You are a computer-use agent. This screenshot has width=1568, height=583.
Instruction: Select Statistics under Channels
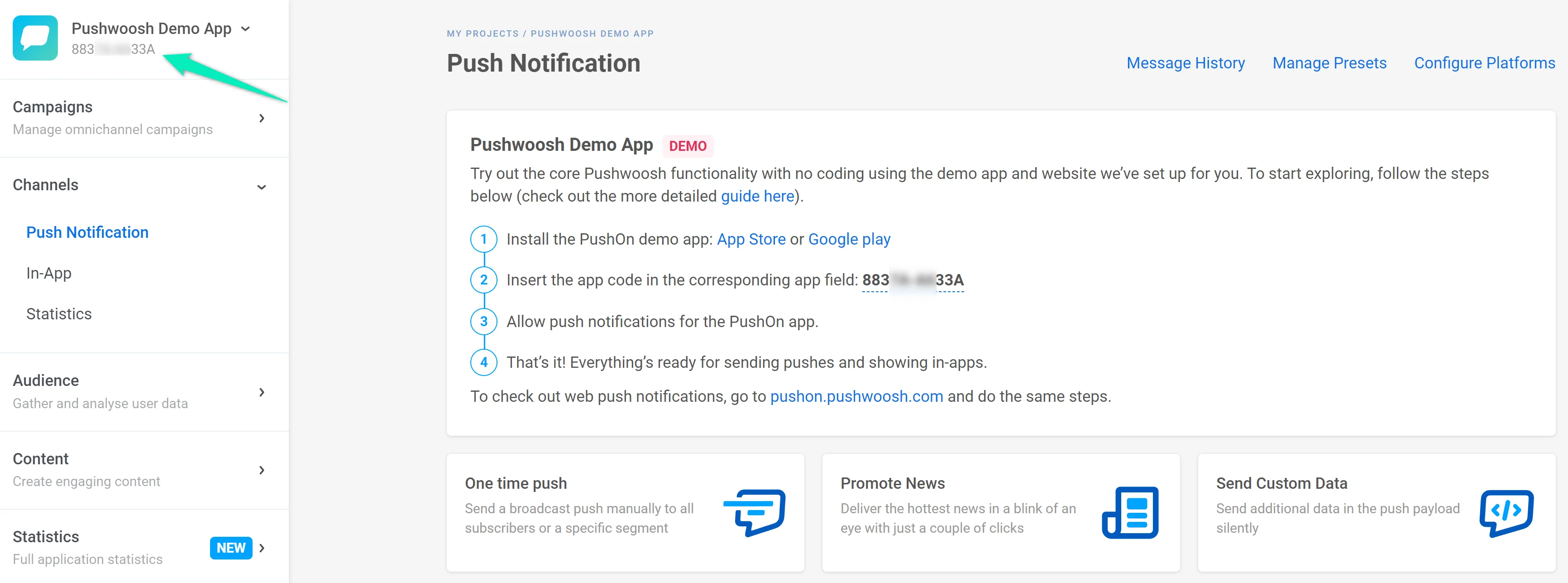coord(59,314)
